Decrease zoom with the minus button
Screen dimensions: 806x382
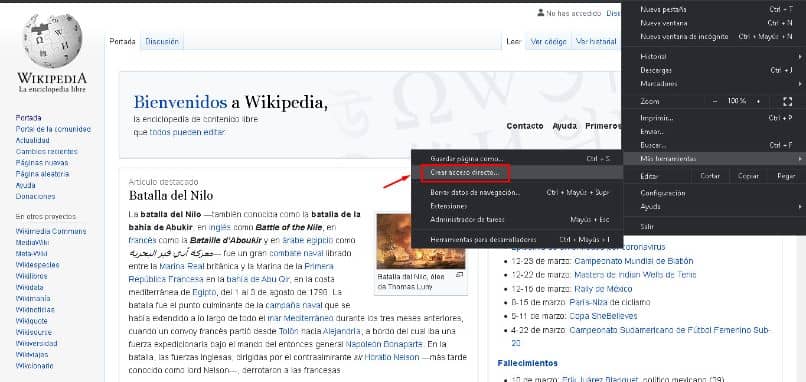715,102
